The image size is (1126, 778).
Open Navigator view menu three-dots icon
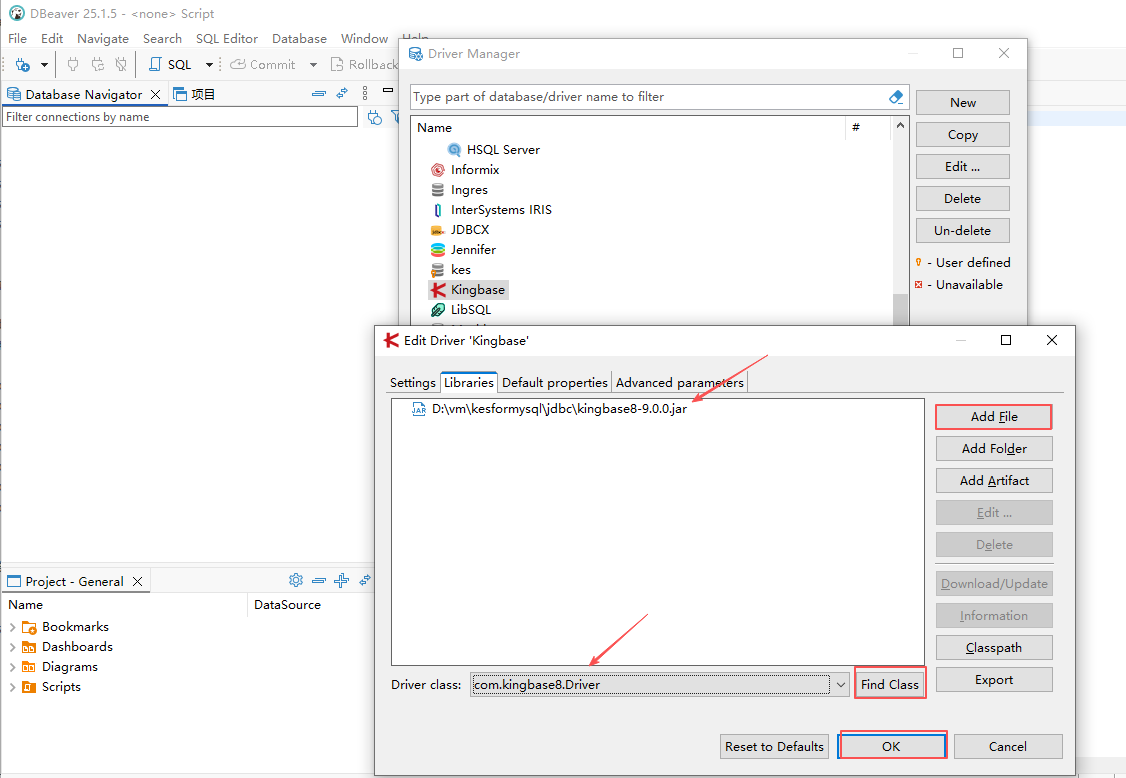point(365,93)
